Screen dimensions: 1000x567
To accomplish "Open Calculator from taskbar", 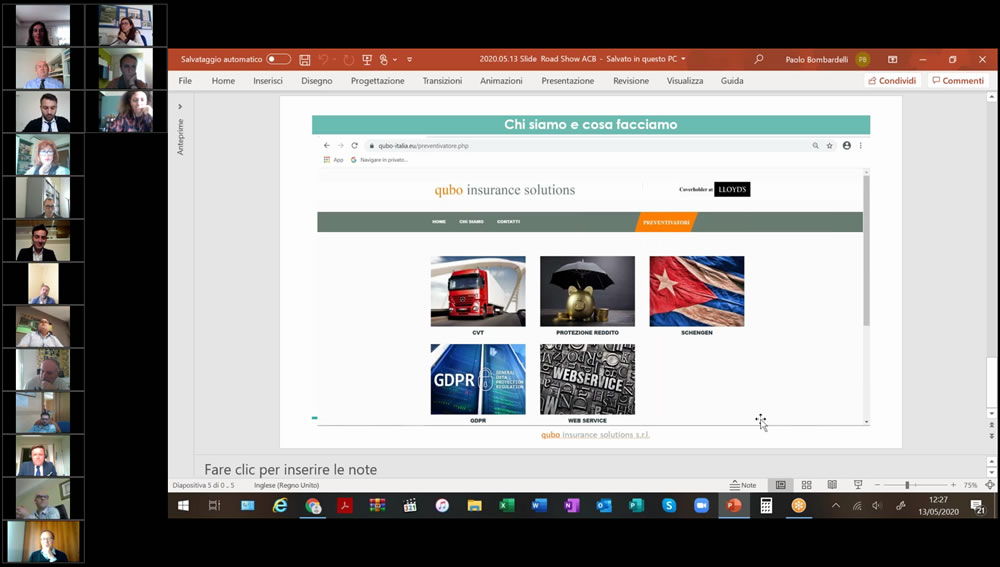I will coord(766,506).
